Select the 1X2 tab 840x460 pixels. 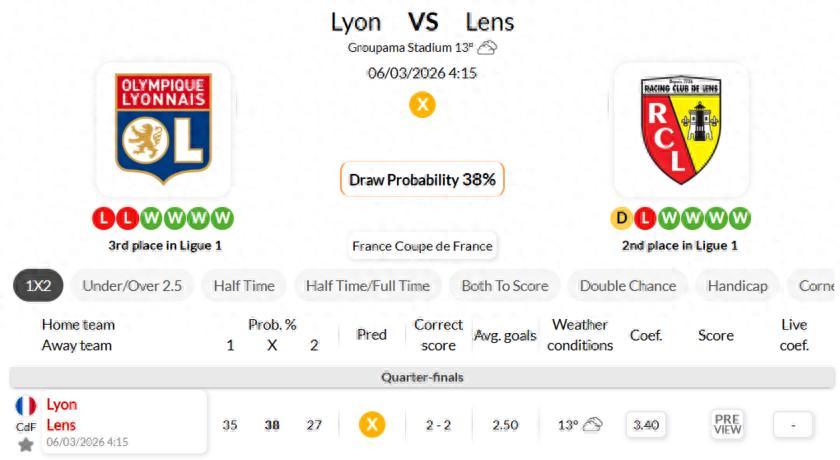click(38, 286)
